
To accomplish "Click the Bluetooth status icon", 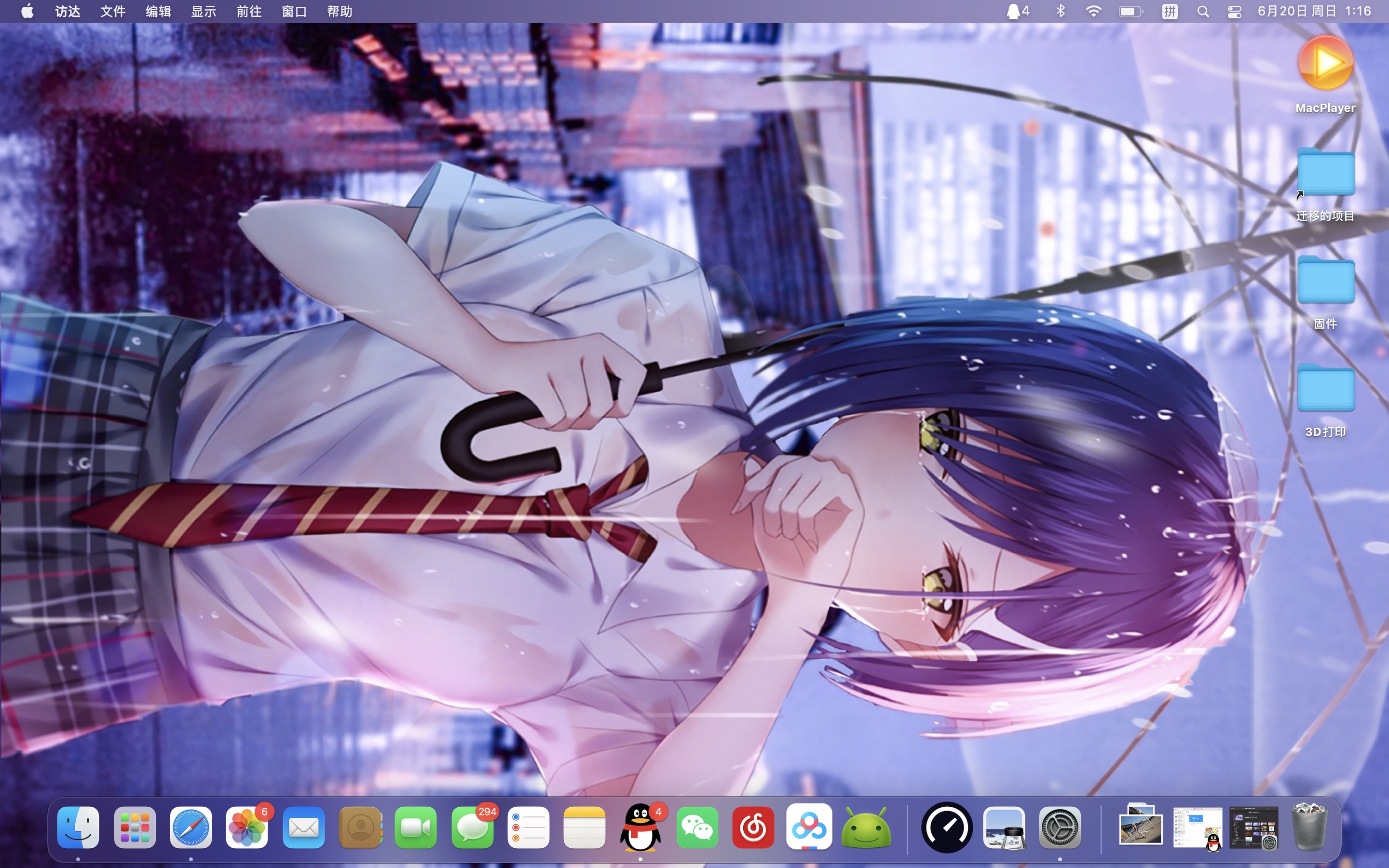I will [x=1060, y=12].
